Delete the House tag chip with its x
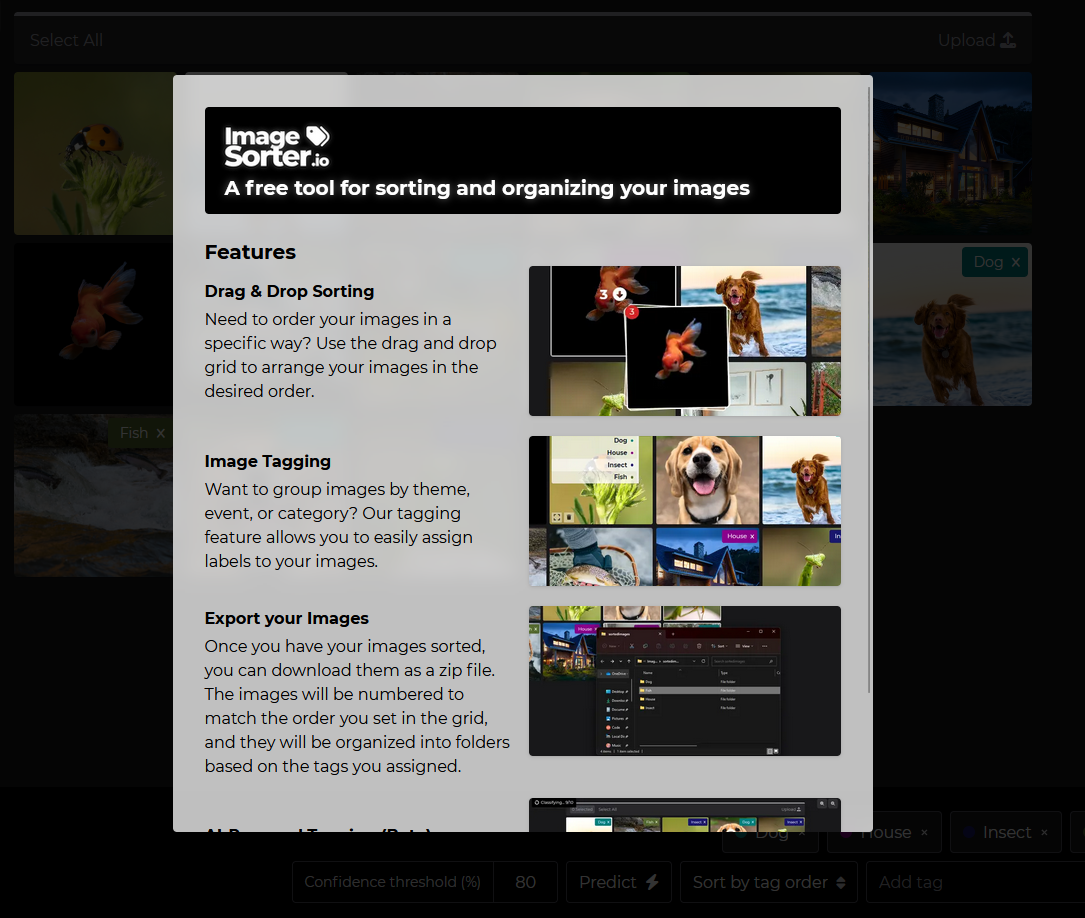The width and height of the screenshot is (1085, 918). pos(924,832)
